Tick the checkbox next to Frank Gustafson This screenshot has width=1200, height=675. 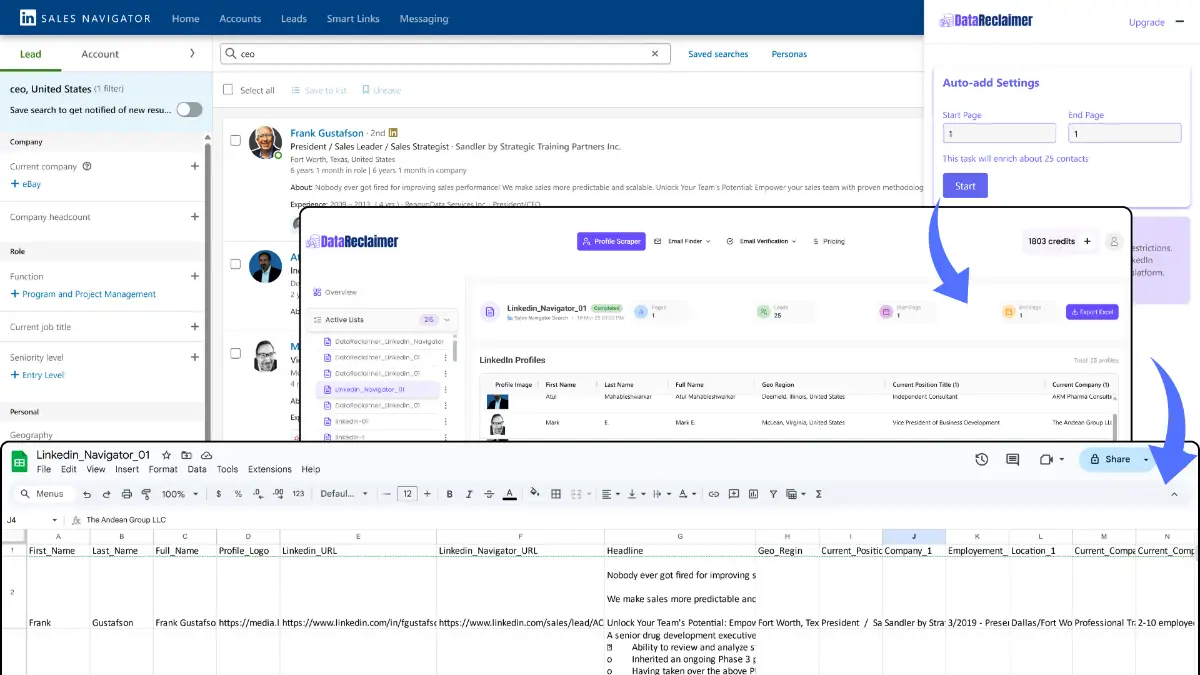[x=236, y=141]
